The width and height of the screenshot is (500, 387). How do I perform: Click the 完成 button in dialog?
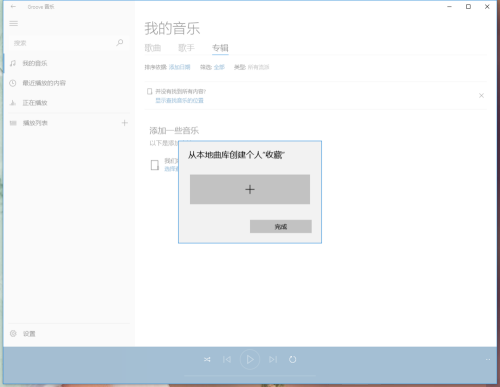click(281, 227)
